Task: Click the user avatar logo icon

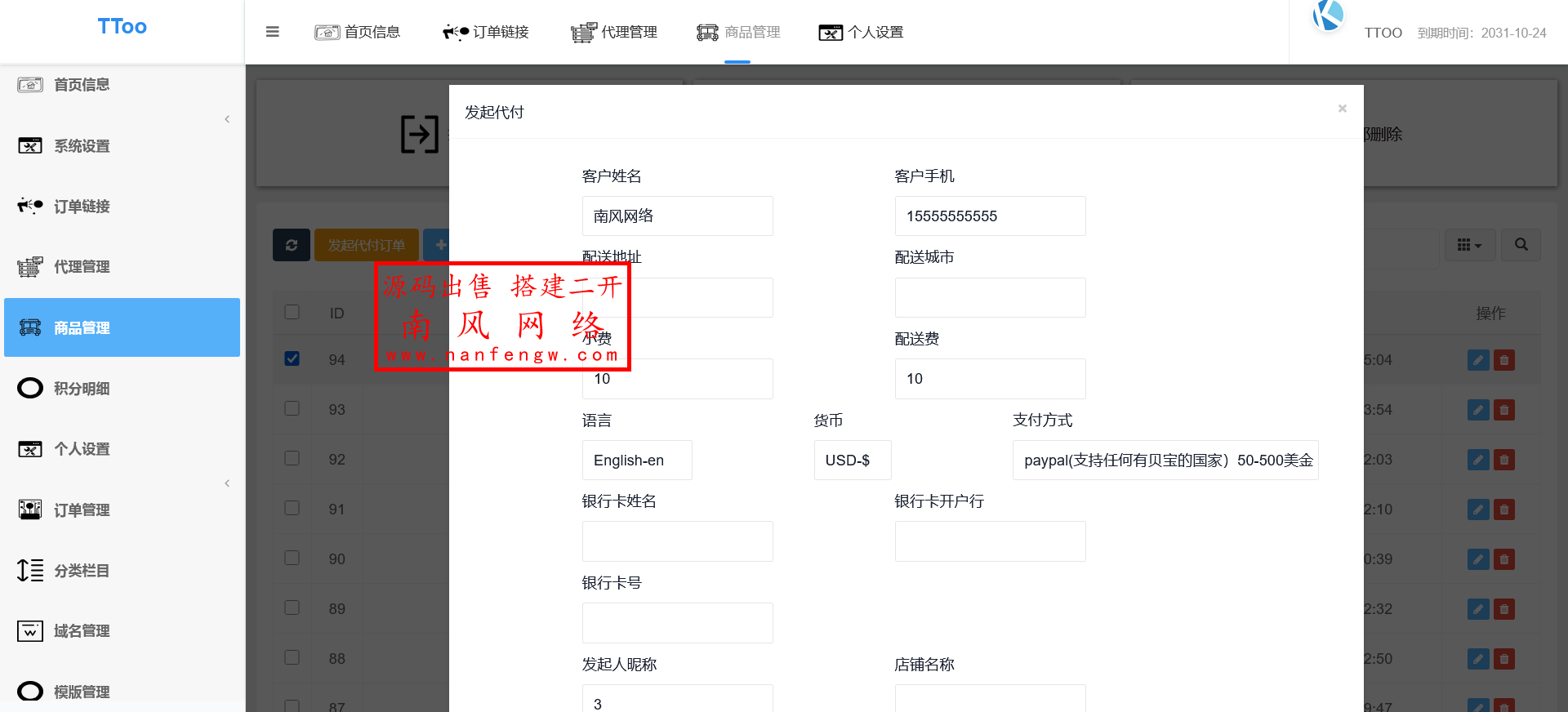Action: (1328, 16)
